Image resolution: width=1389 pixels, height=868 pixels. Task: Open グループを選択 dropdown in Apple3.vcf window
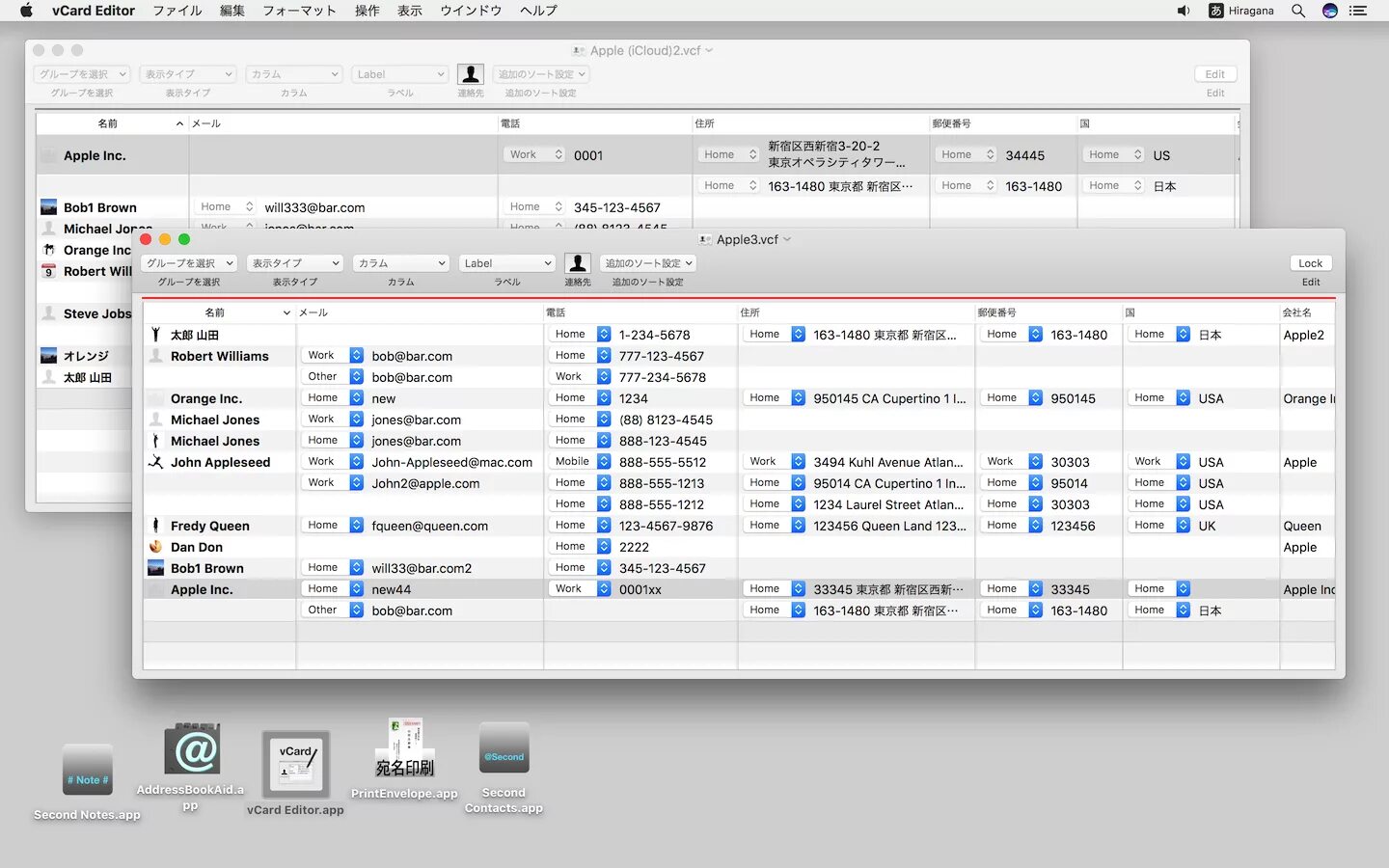point(189,263)
